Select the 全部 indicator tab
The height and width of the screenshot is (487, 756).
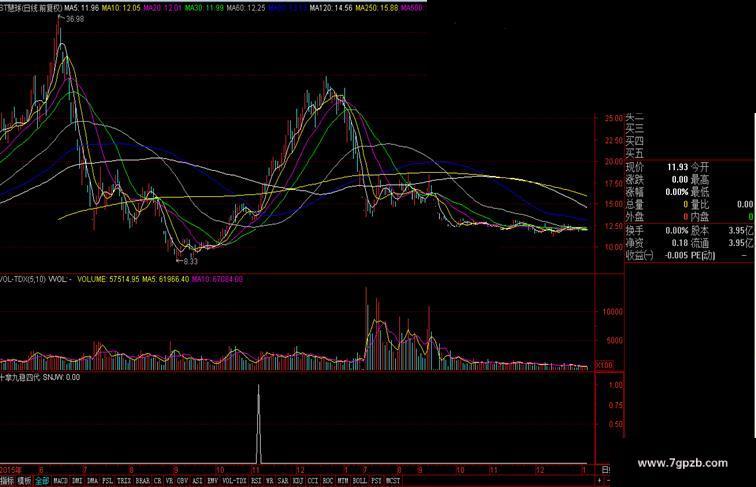[42, 481]
